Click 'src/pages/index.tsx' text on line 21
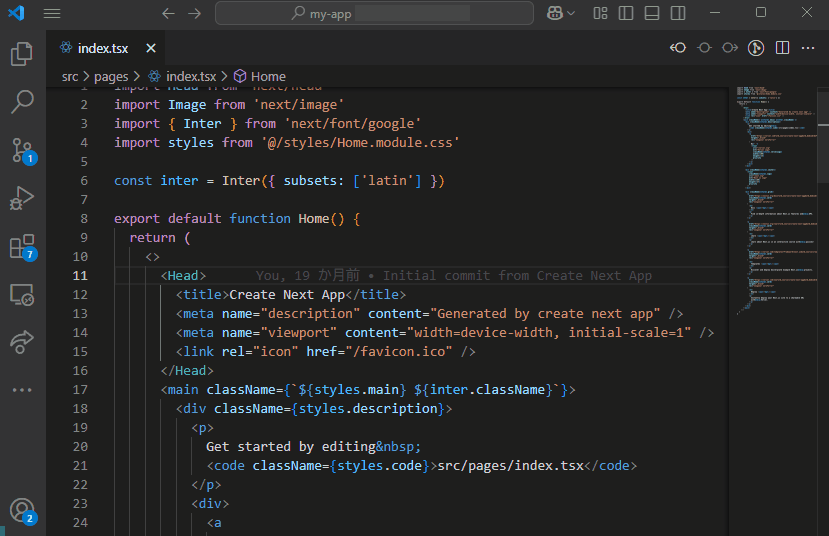 [511, 466]
